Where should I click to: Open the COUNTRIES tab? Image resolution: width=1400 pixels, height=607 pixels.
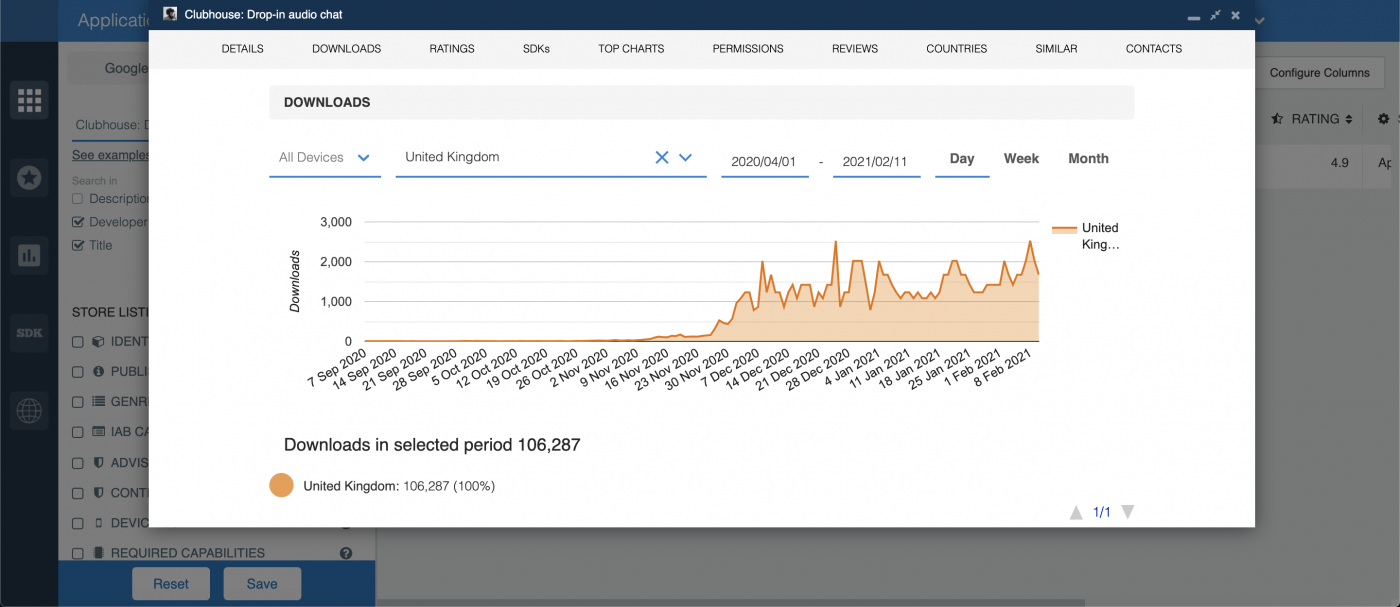(956, 48)
